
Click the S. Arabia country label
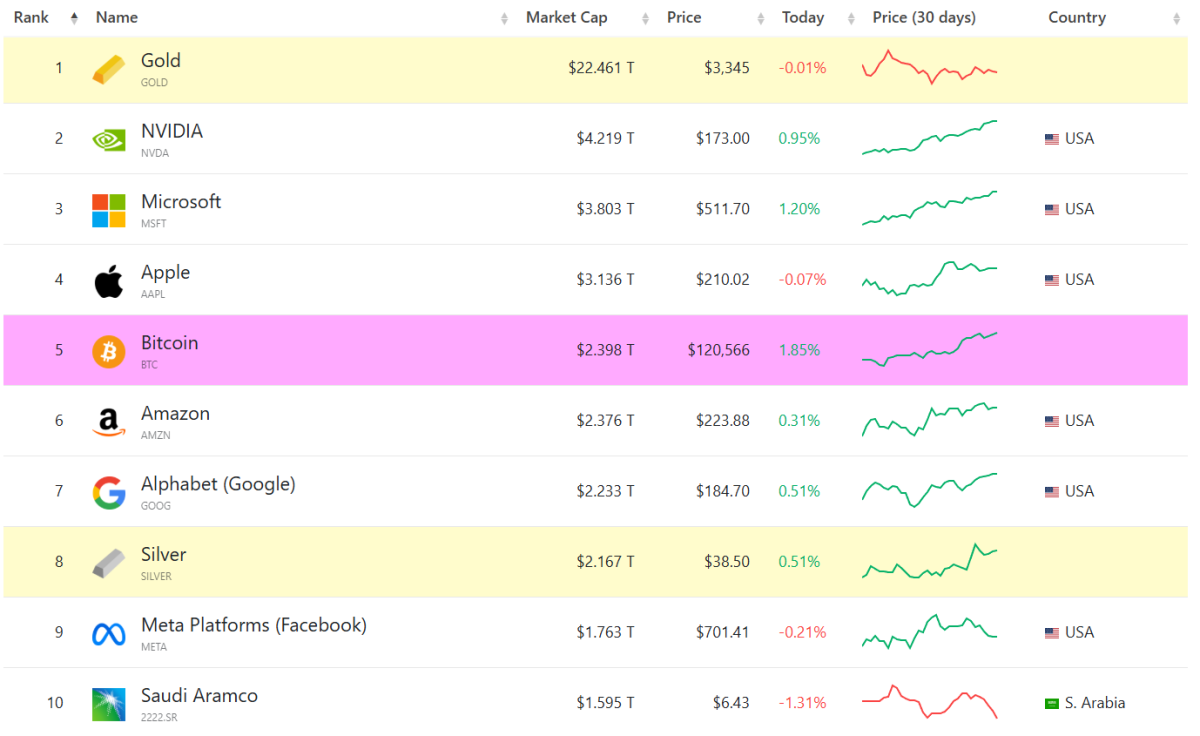(x=1095, y=704)
